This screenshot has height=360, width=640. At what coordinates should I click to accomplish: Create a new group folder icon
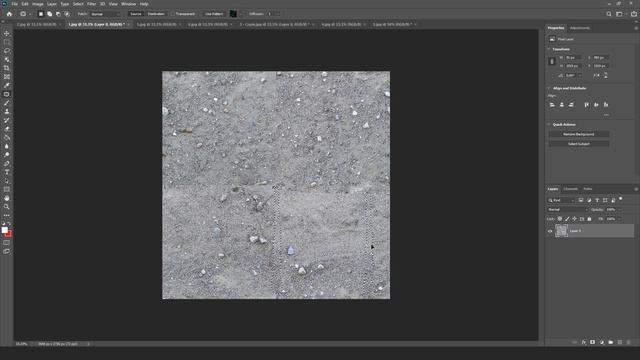pyautogui.click(x=611, y=342)
